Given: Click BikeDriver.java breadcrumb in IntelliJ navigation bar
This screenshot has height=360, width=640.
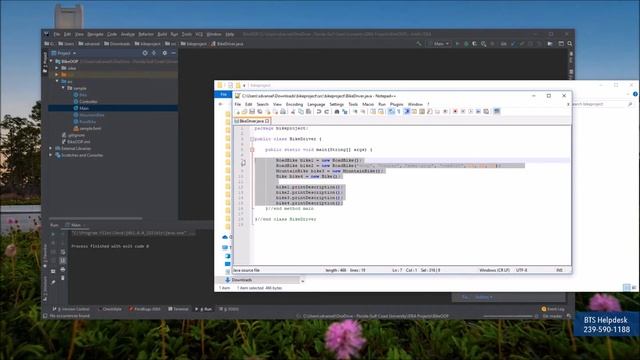Looking at the screenshot, I should pos(227,44).
